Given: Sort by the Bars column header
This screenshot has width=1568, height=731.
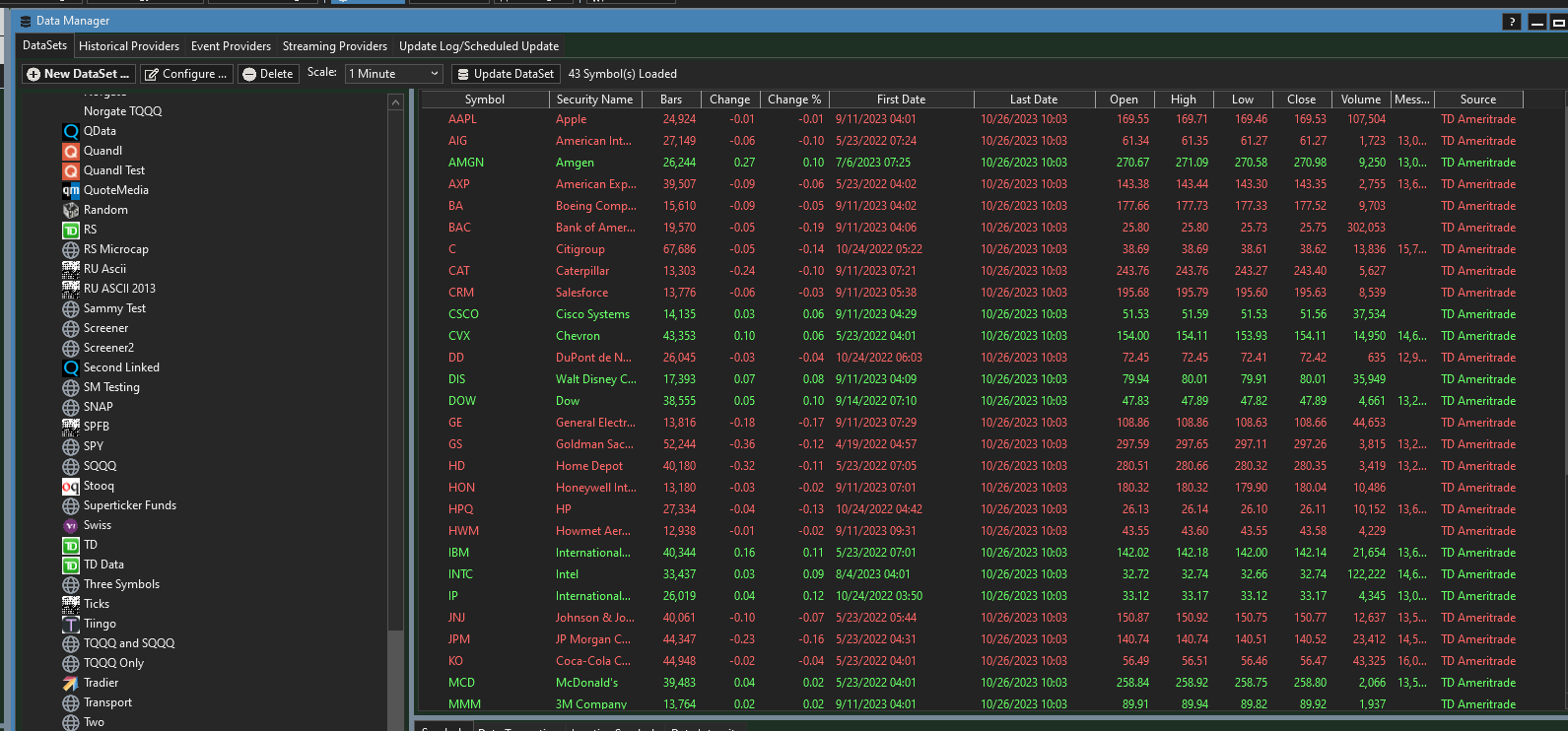Looking at the screenshot, I should [671, 100].
